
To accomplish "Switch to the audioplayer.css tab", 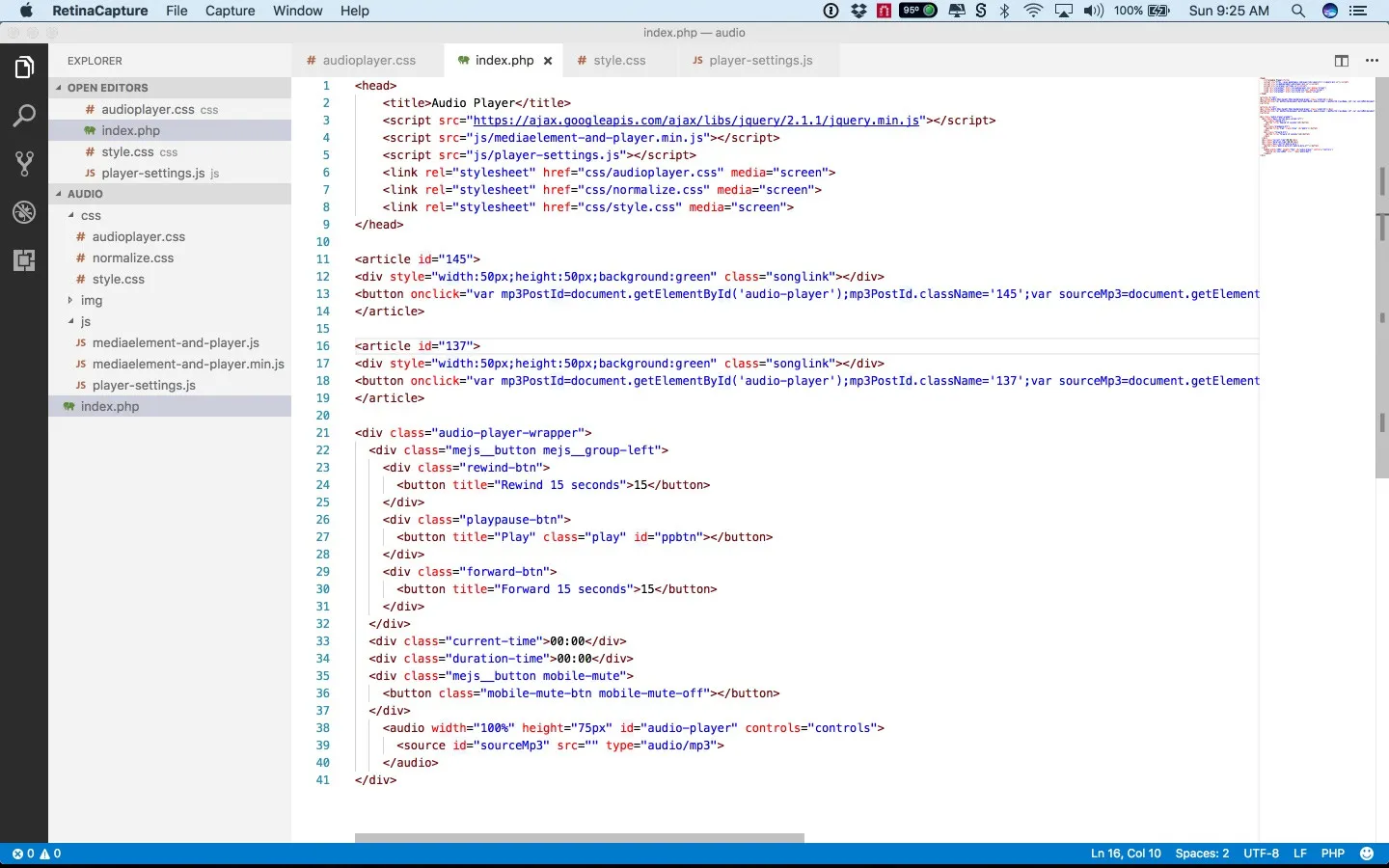I will (368, 61).
